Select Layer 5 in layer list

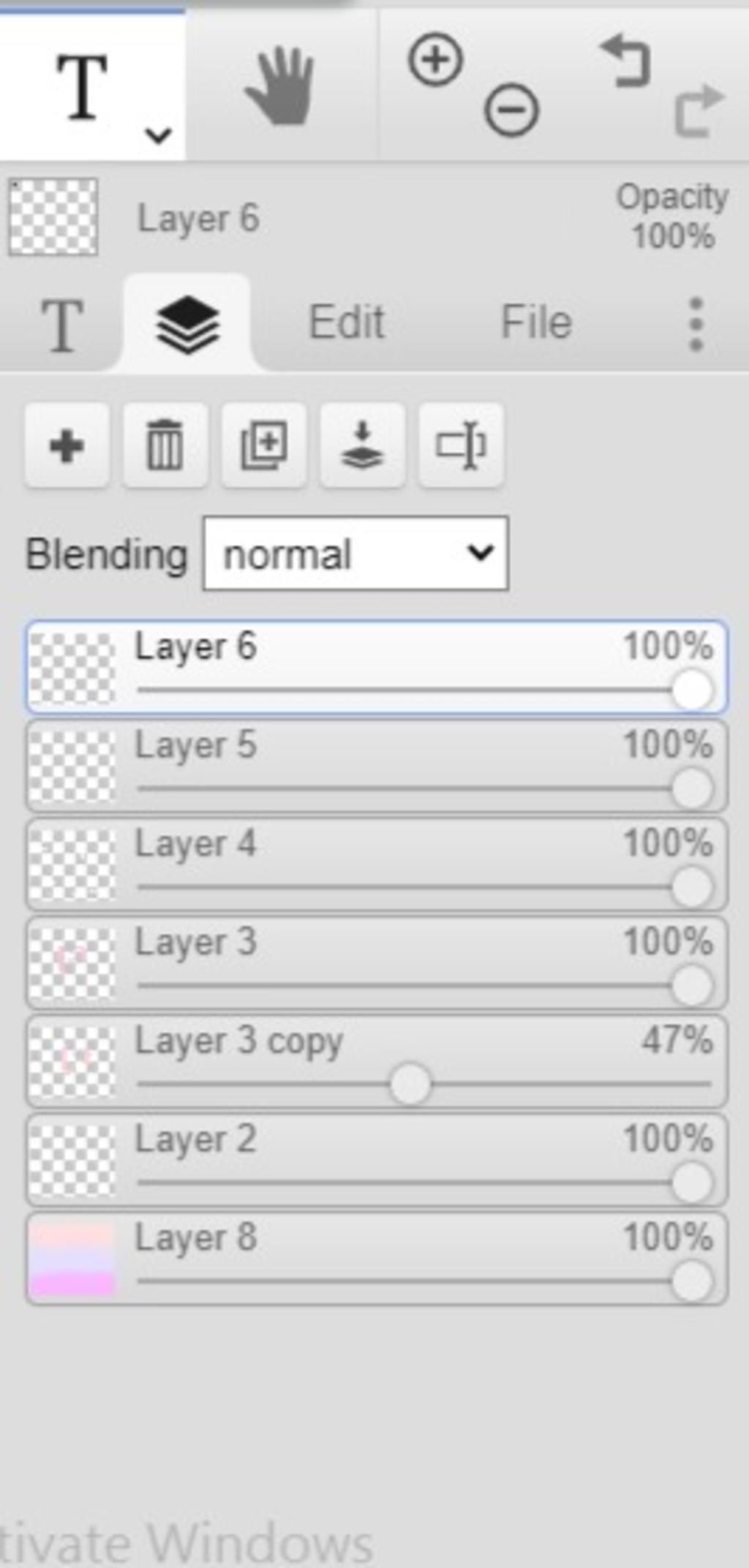click(377, 766)
